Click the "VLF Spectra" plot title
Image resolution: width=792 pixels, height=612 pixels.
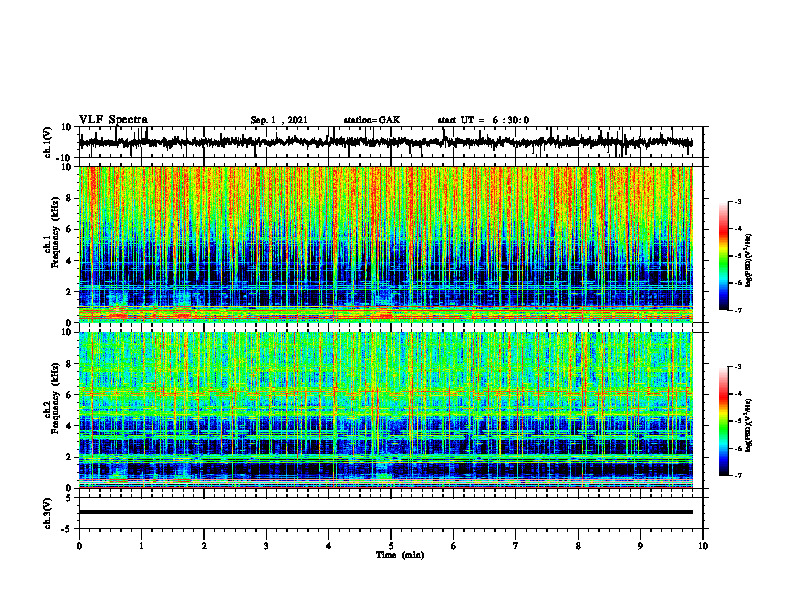coord(113,120)
